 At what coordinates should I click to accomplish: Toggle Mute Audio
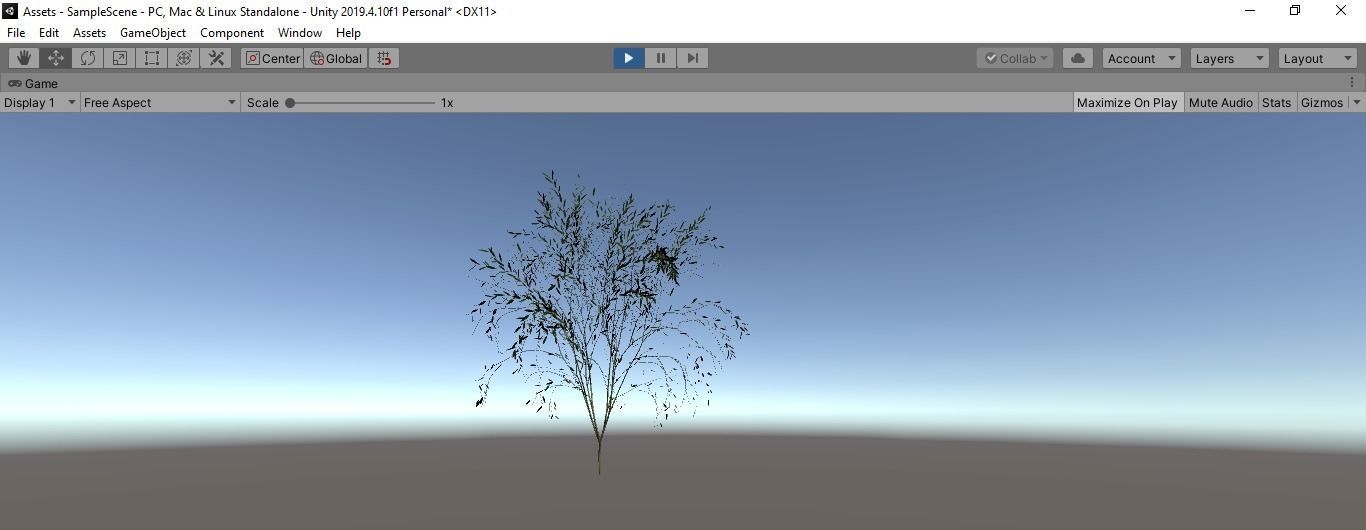pyautogui.click(x=1220, y=102)
